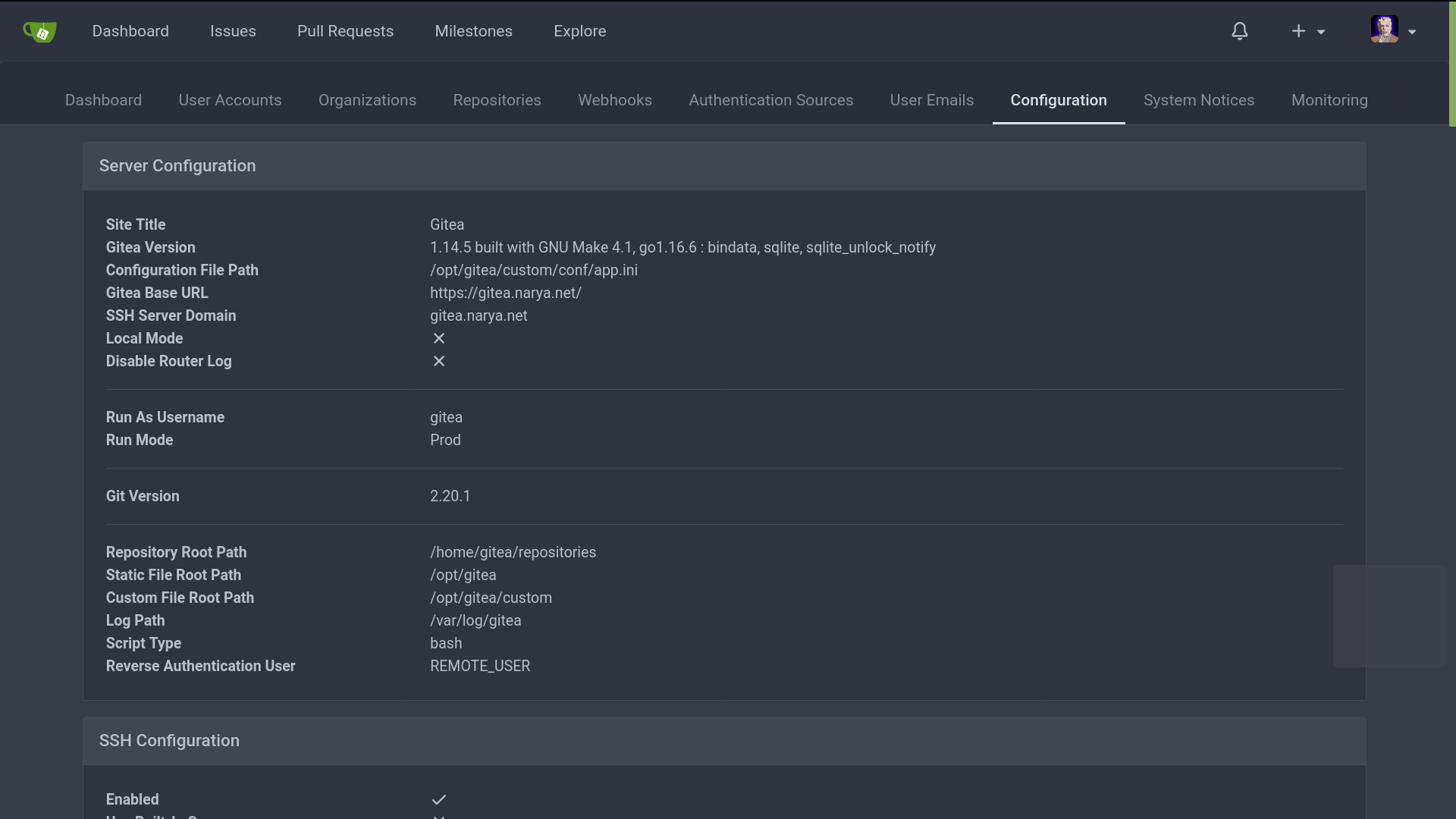Open the Webhooks admin tab

pyautogui.click(x=614, y=100)
